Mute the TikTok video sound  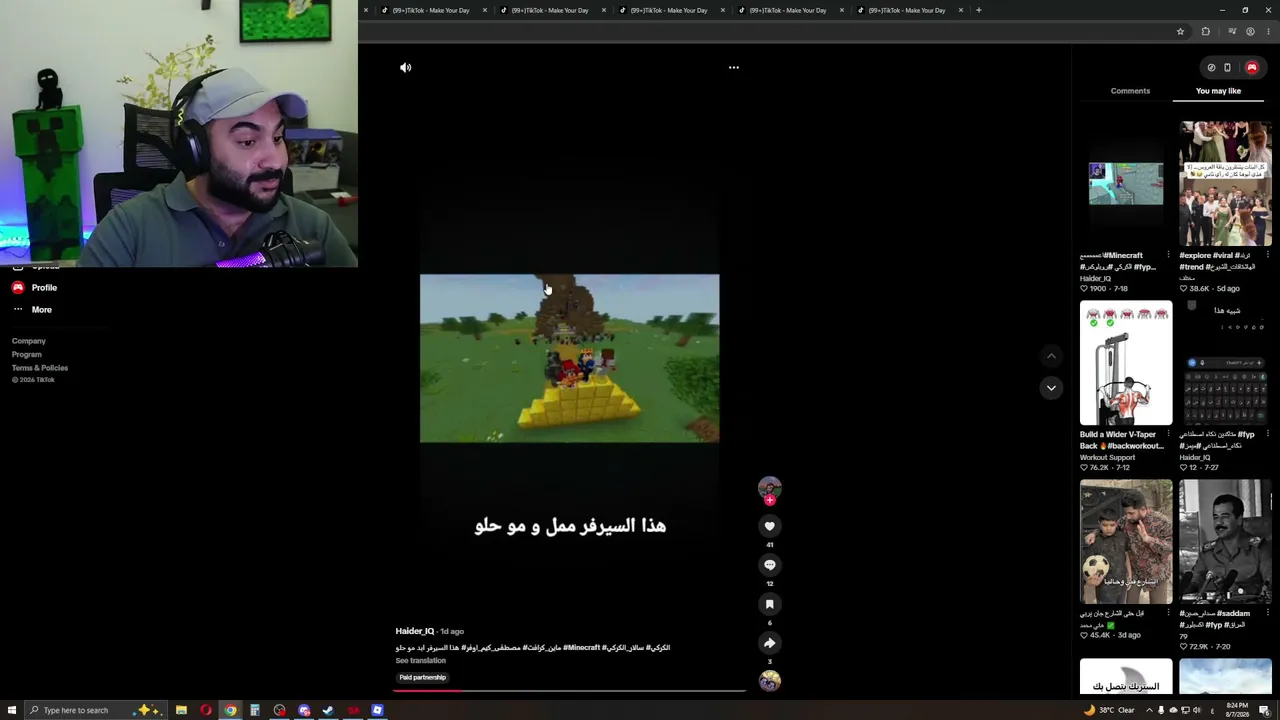tap(405, 67)
